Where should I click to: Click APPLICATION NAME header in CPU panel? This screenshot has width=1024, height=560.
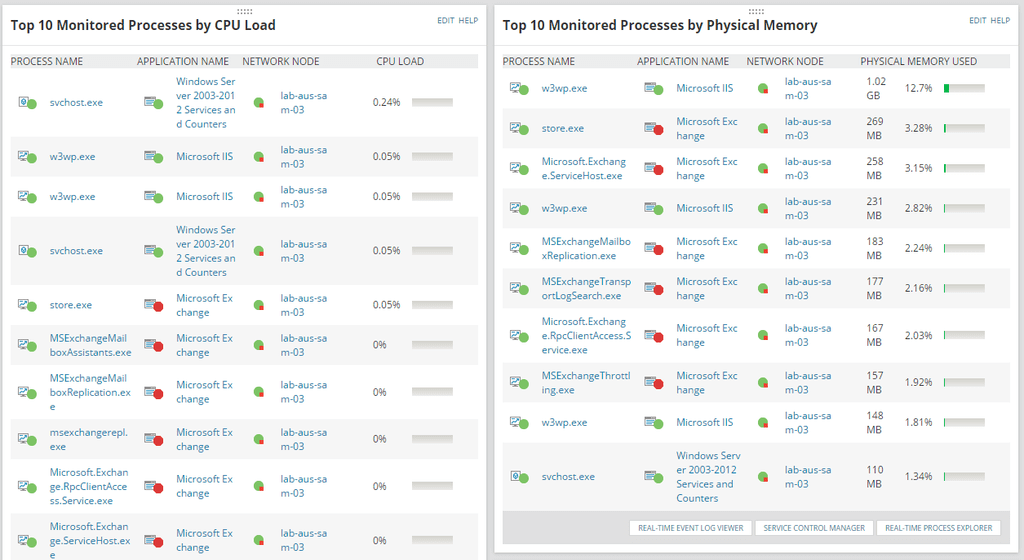(182, 61)
